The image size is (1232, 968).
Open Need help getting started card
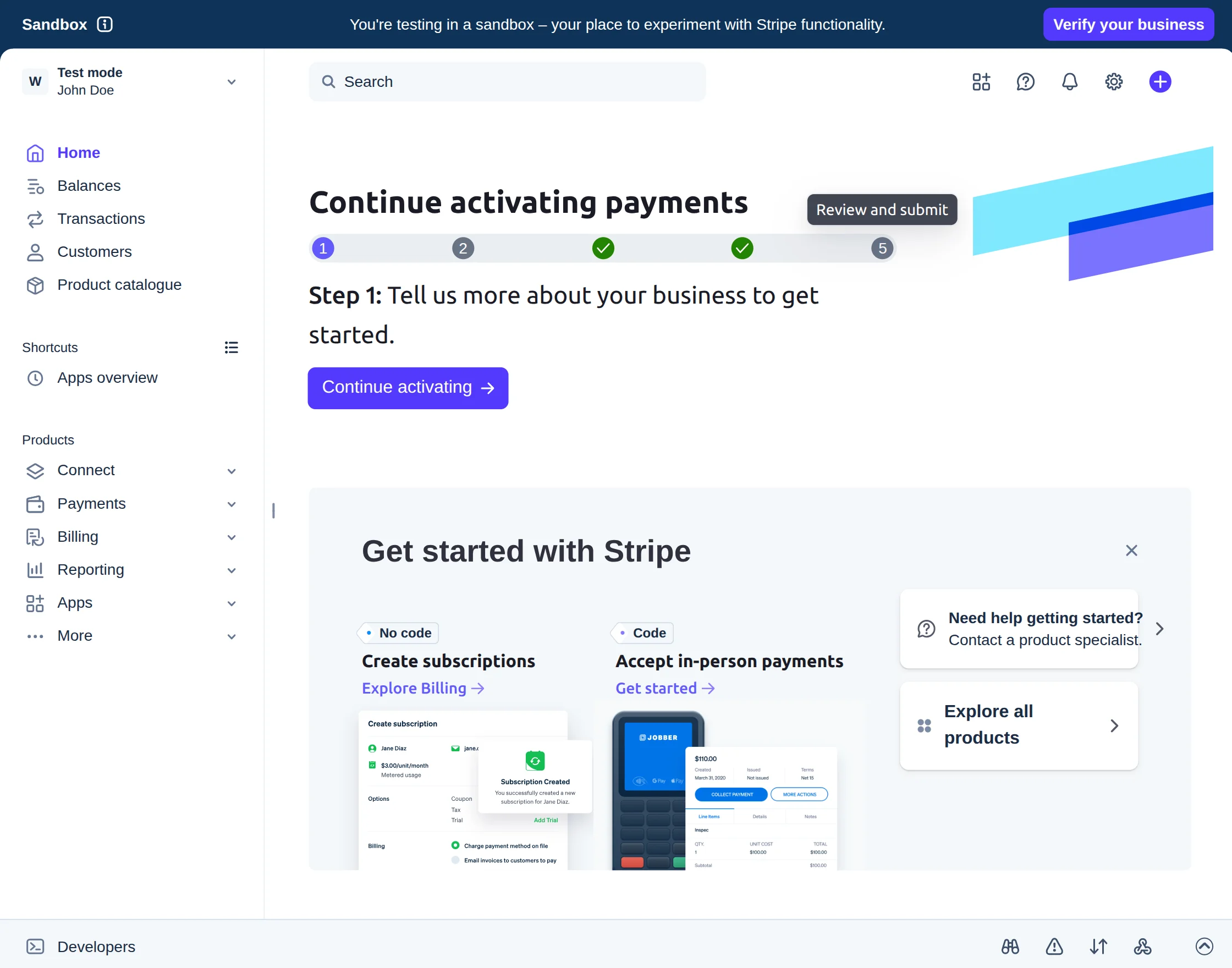tap(1019, 629)
